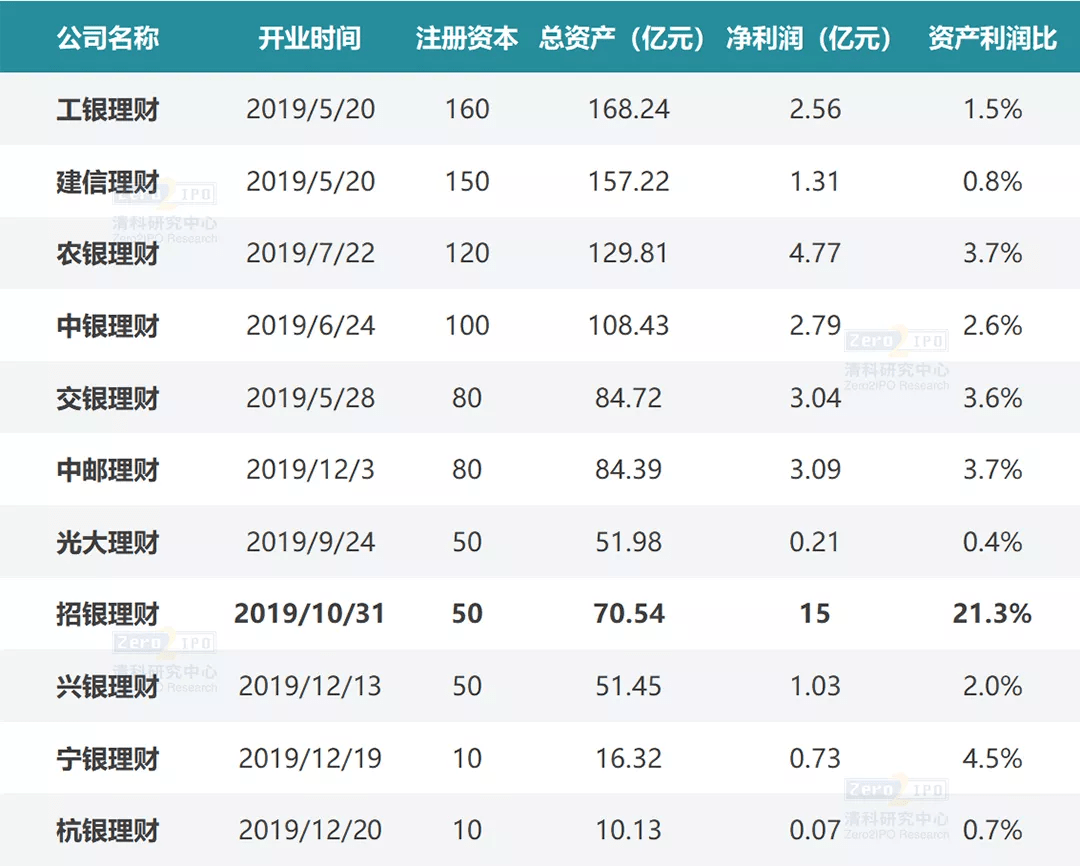Click the 工银理财 company name cell
The width and height of the screenshot is (1080, 866).
[108, 110]
